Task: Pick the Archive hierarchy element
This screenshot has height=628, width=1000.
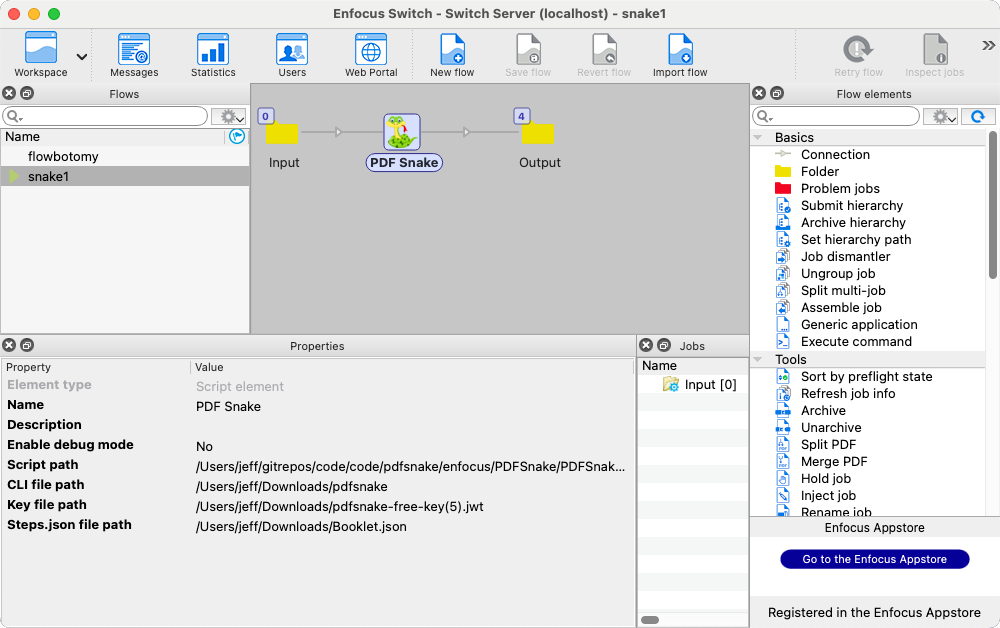Action: 853,223
